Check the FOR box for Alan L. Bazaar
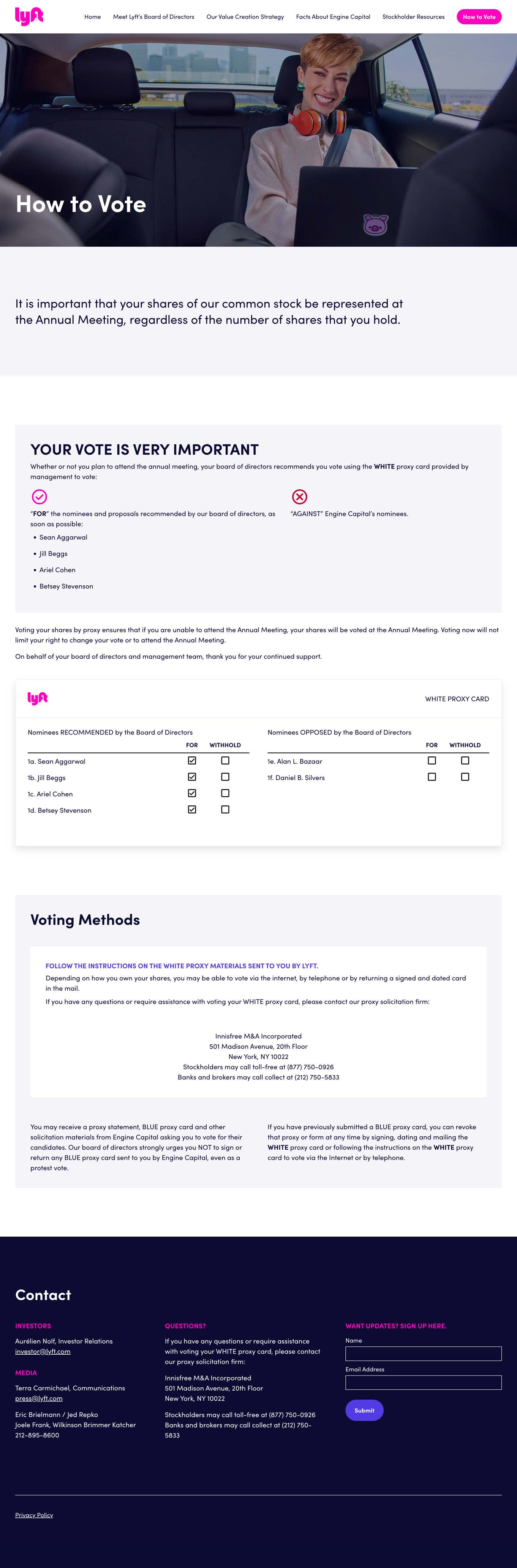Image resolution: width=517 pixels, height=1568 pixels. pos(432,760)
